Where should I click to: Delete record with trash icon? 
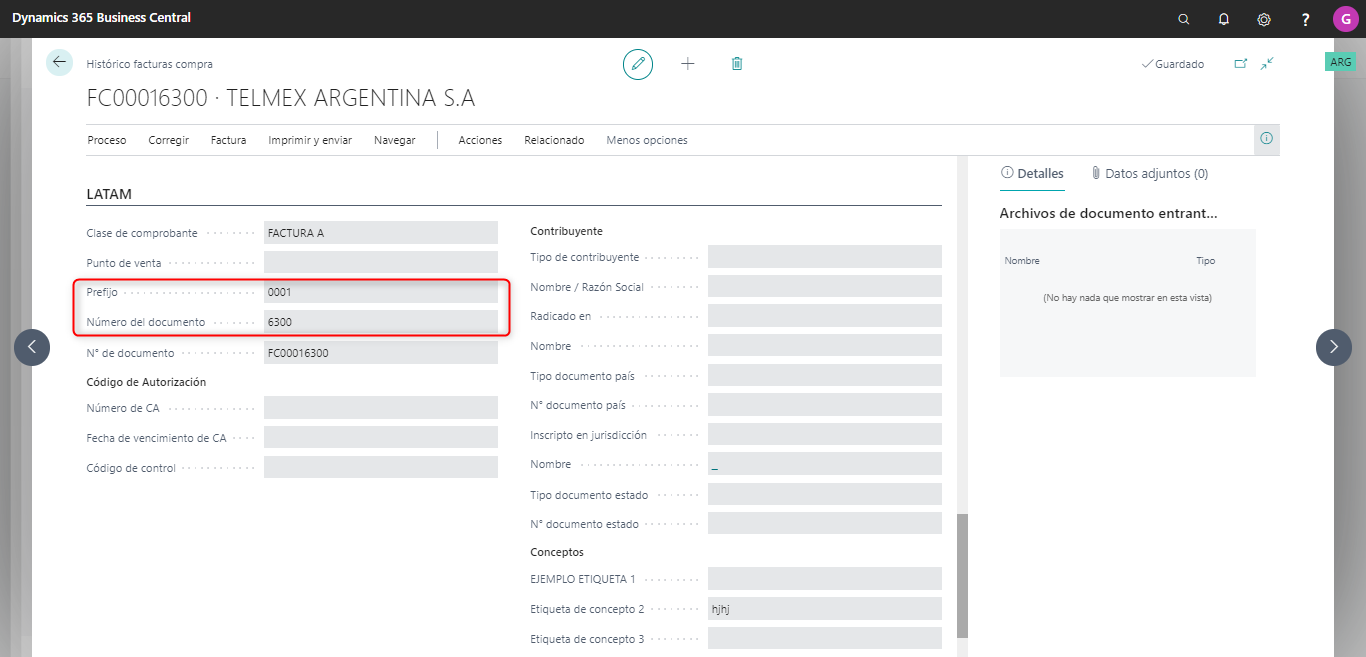737,64
